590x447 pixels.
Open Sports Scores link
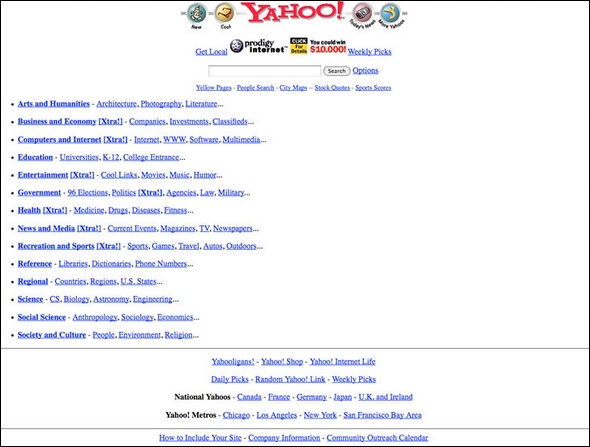[373, 88]
